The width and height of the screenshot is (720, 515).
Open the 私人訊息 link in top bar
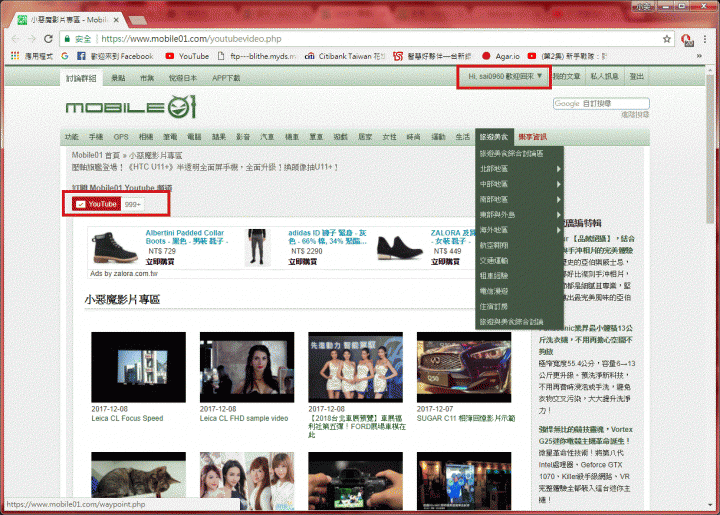pyautogui.click(x=604, y=77)
